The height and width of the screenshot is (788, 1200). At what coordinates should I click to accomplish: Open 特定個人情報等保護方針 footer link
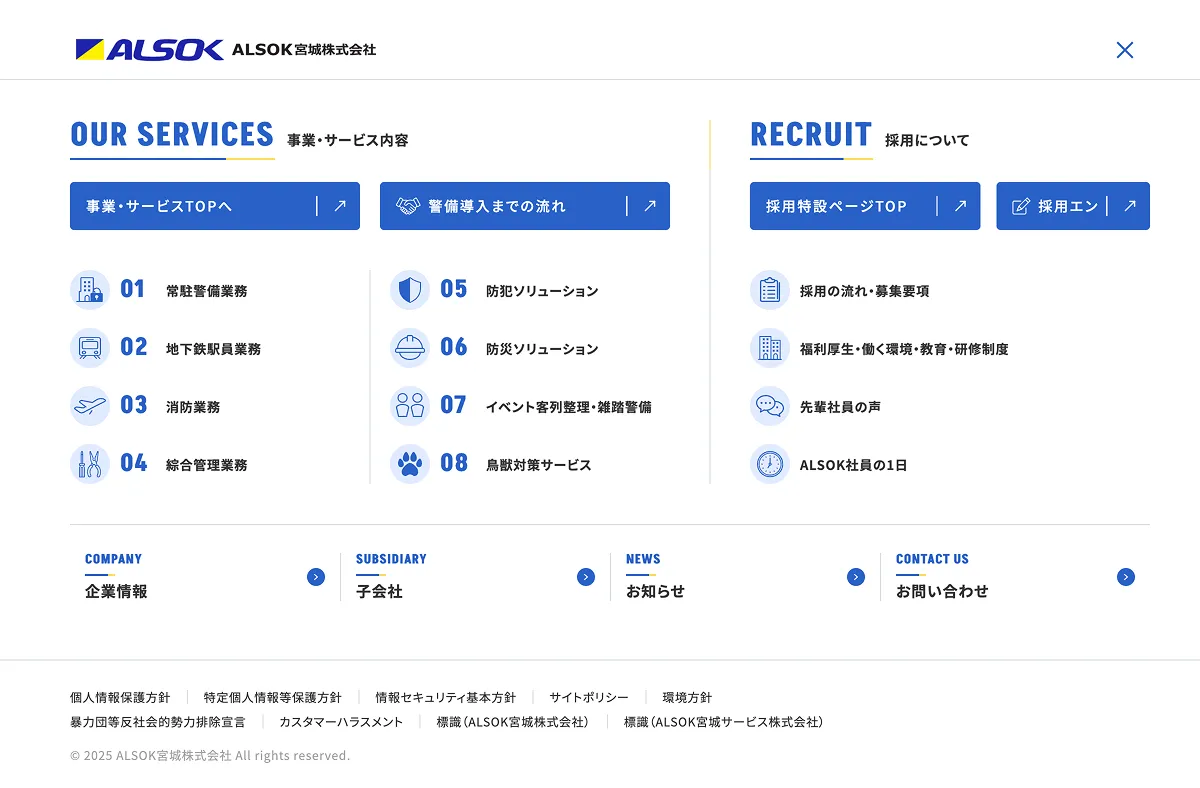[273, 697]
